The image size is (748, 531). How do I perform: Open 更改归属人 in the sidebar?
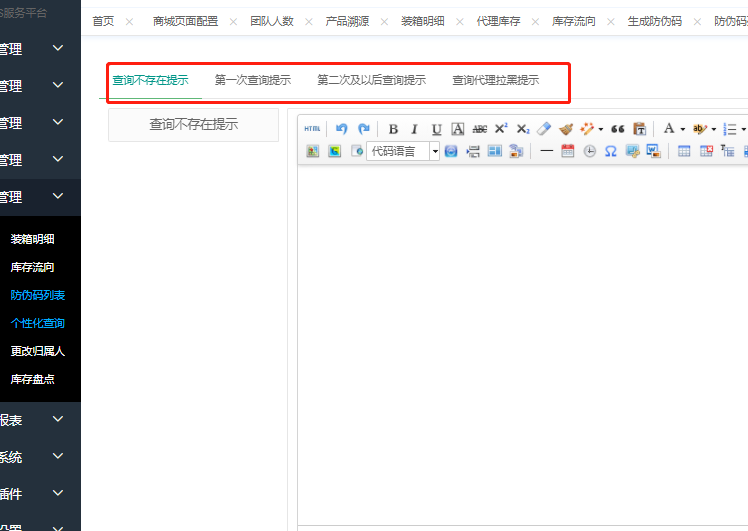[x=37, y=351]
